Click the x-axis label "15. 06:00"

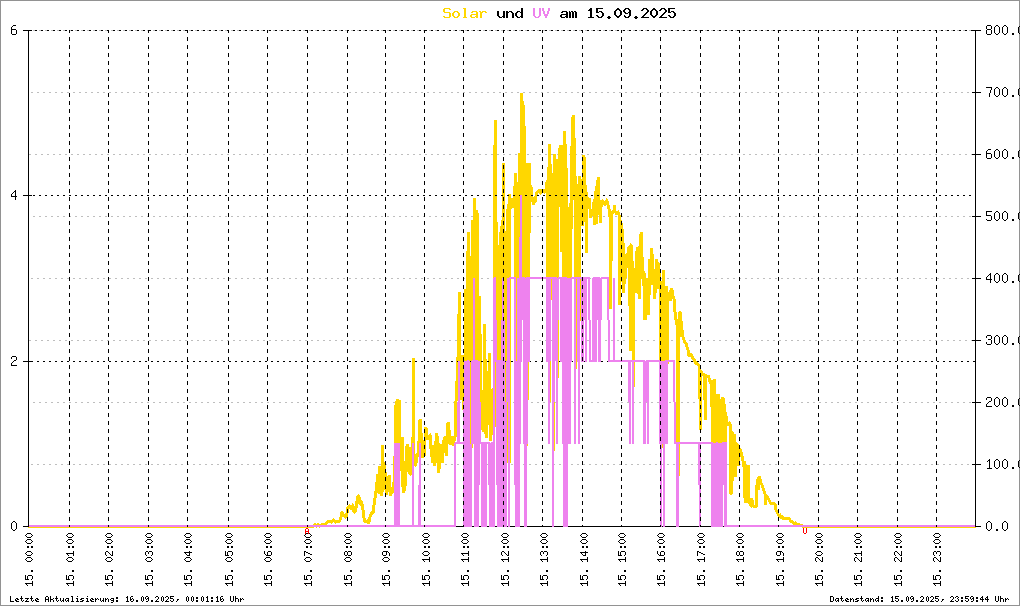[267, 560]
